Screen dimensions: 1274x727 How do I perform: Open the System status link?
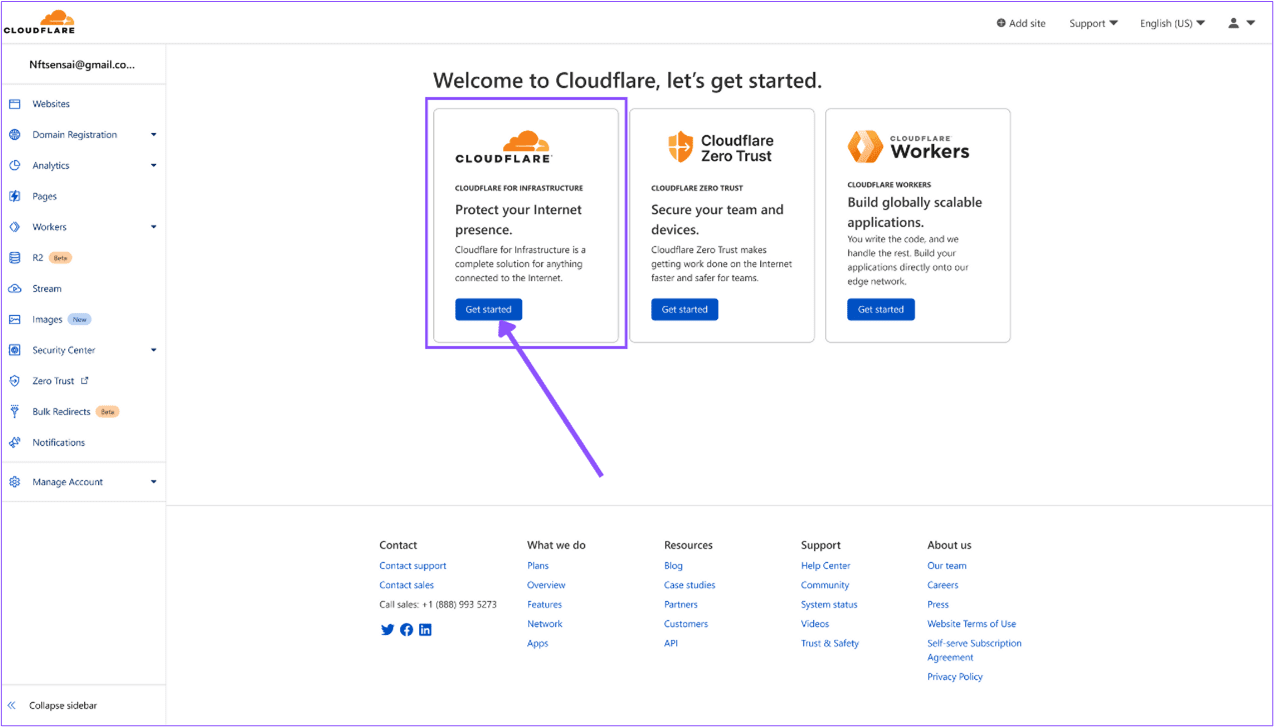click(829, 605)
